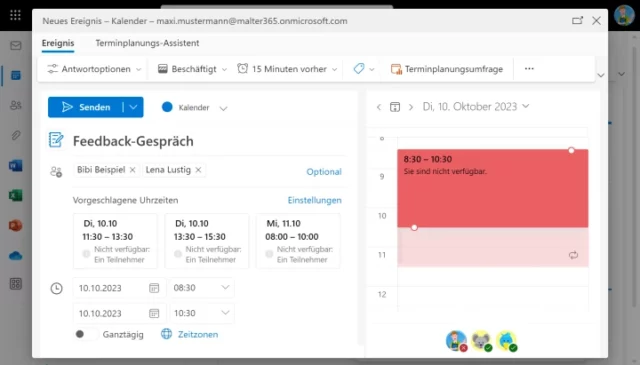
Task: Click the 8:30 – 10:30 event block
Action: [x=493, y=188]
